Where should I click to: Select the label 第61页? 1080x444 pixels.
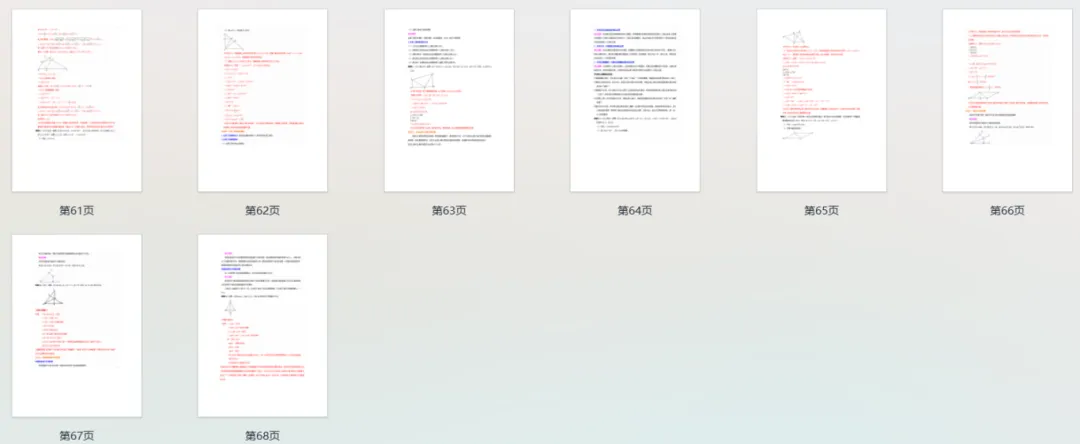click(76, 211)
